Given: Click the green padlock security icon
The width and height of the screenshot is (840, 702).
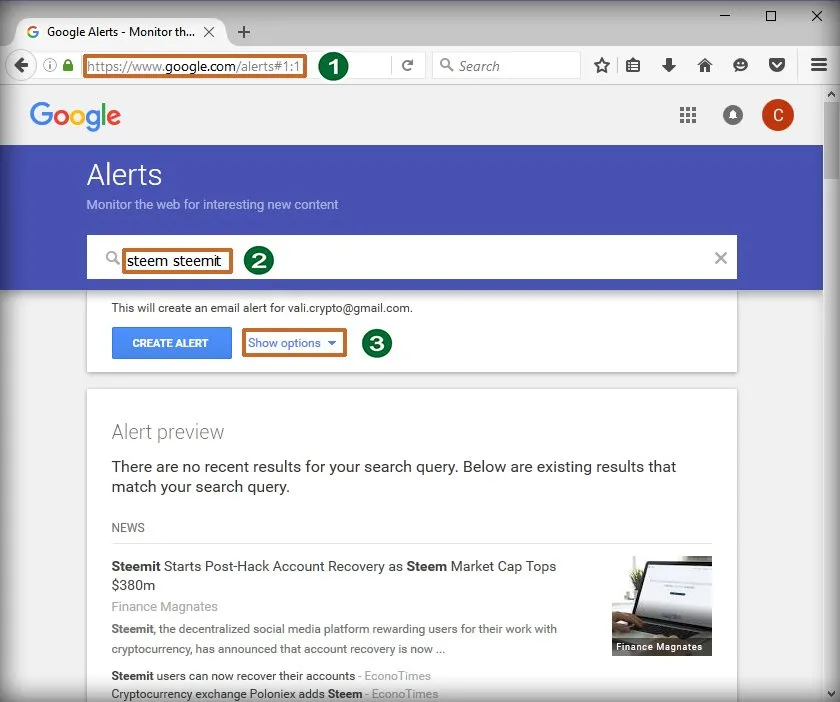Looking at the screenshot, I should 68,65.
